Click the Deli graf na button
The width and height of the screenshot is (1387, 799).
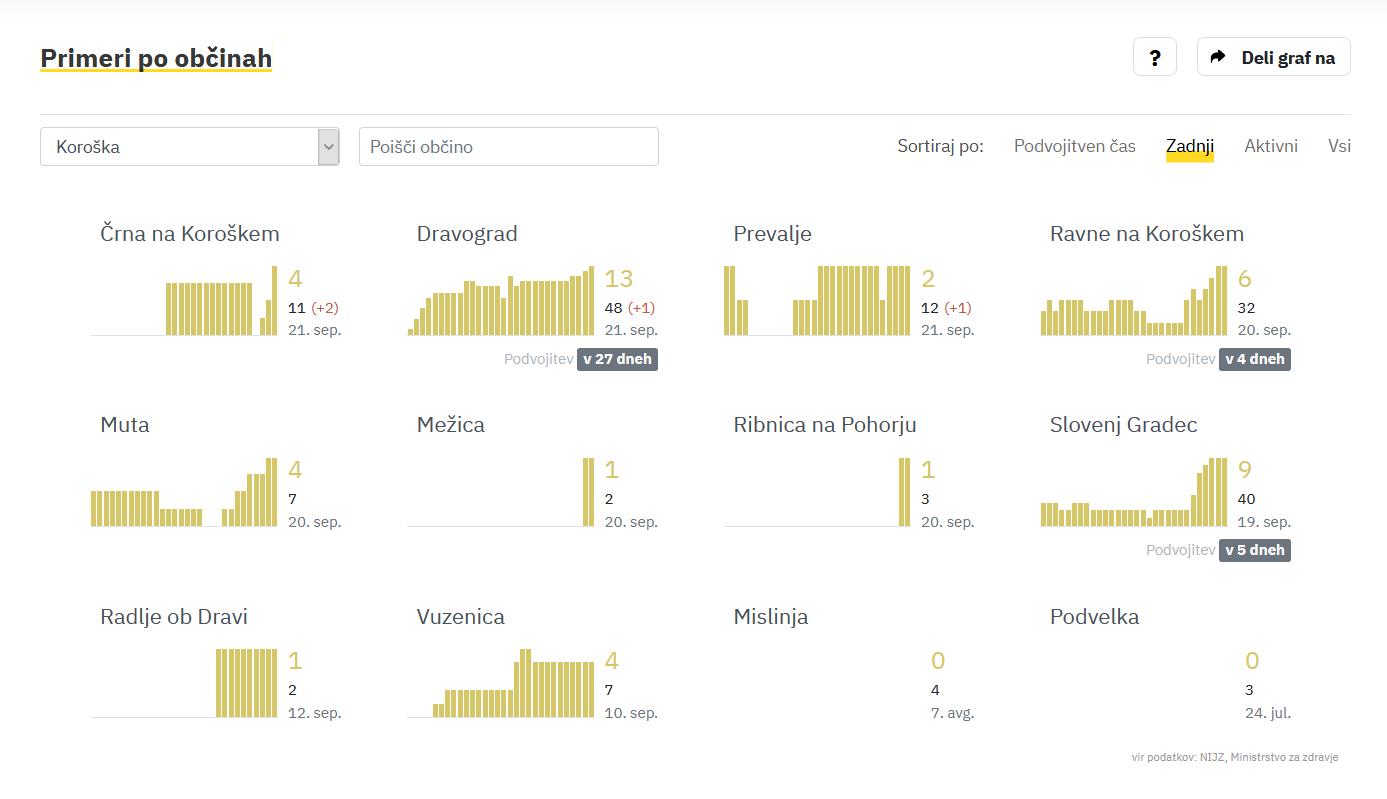[x=1274, y=57]
